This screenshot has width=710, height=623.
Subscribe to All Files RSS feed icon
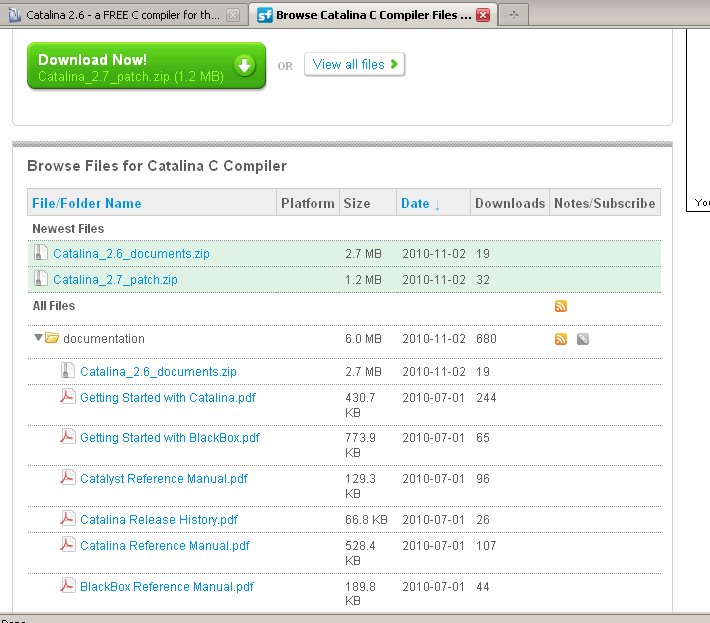[561, 306]
